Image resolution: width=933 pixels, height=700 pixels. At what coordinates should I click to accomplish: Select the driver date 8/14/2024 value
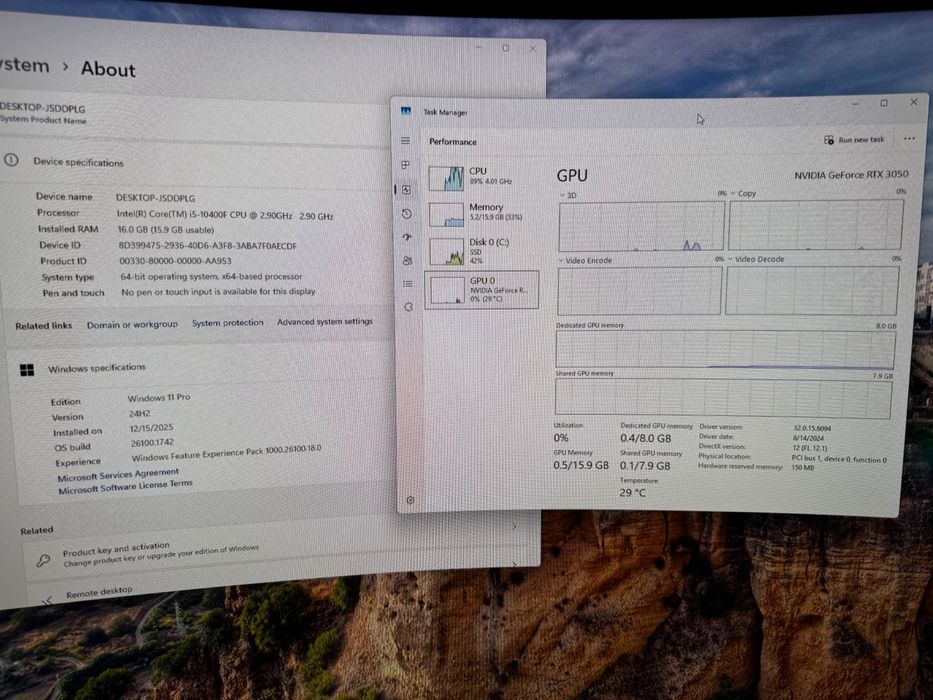(x=807, y=438)
